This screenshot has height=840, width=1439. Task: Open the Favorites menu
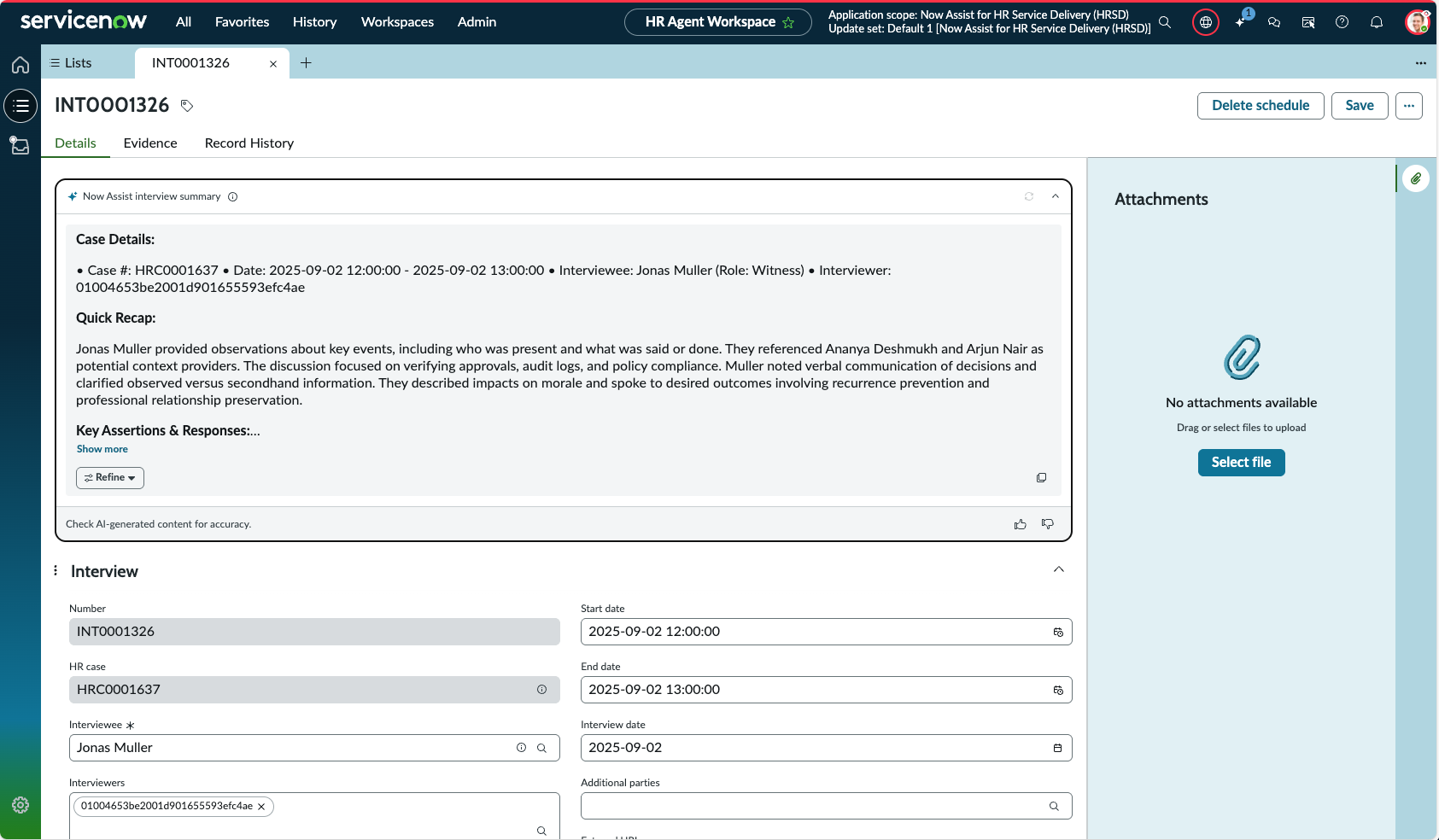coord(242,22)
